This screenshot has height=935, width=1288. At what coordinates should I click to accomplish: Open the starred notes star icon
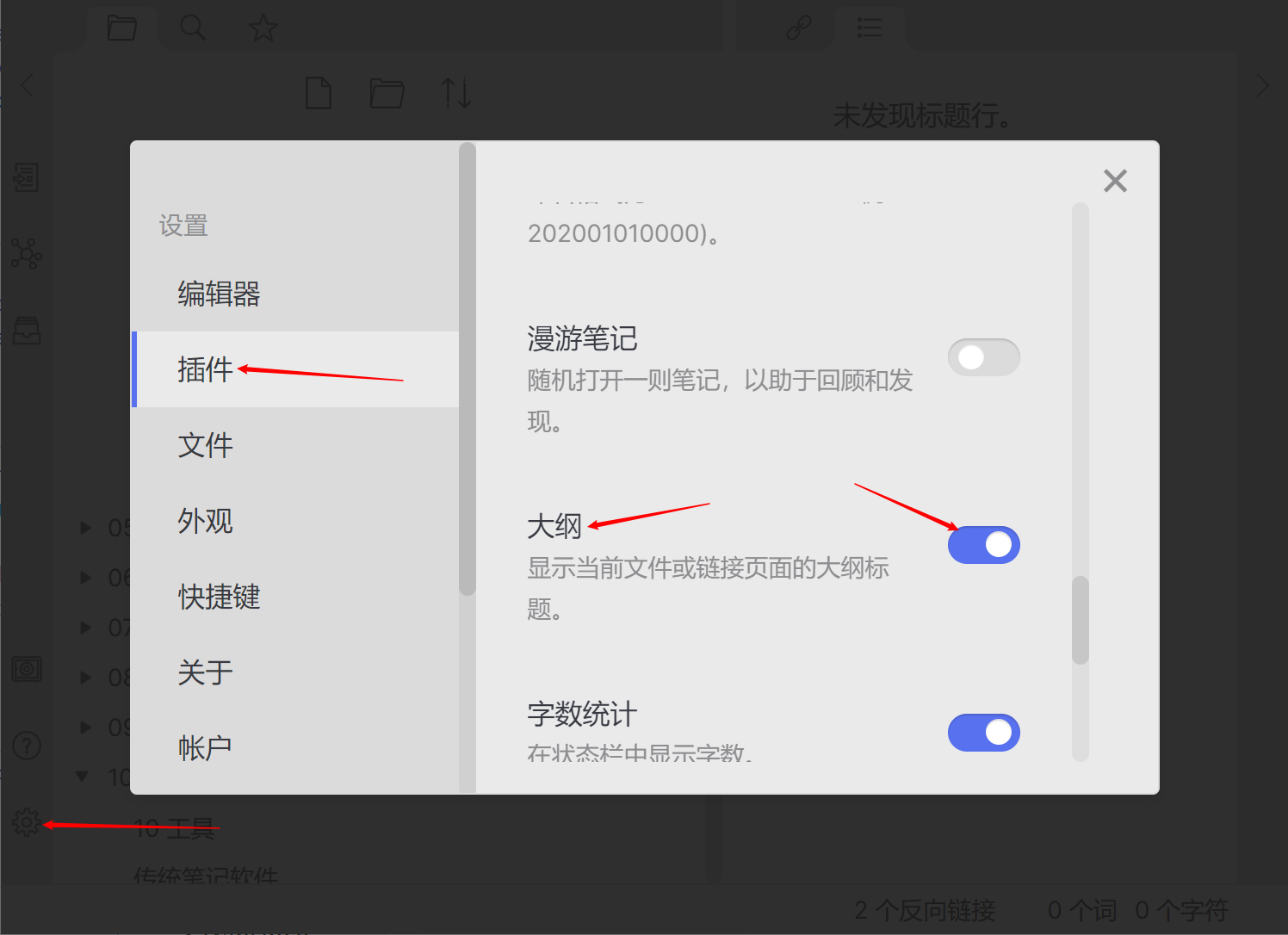[x=263, y=28]
